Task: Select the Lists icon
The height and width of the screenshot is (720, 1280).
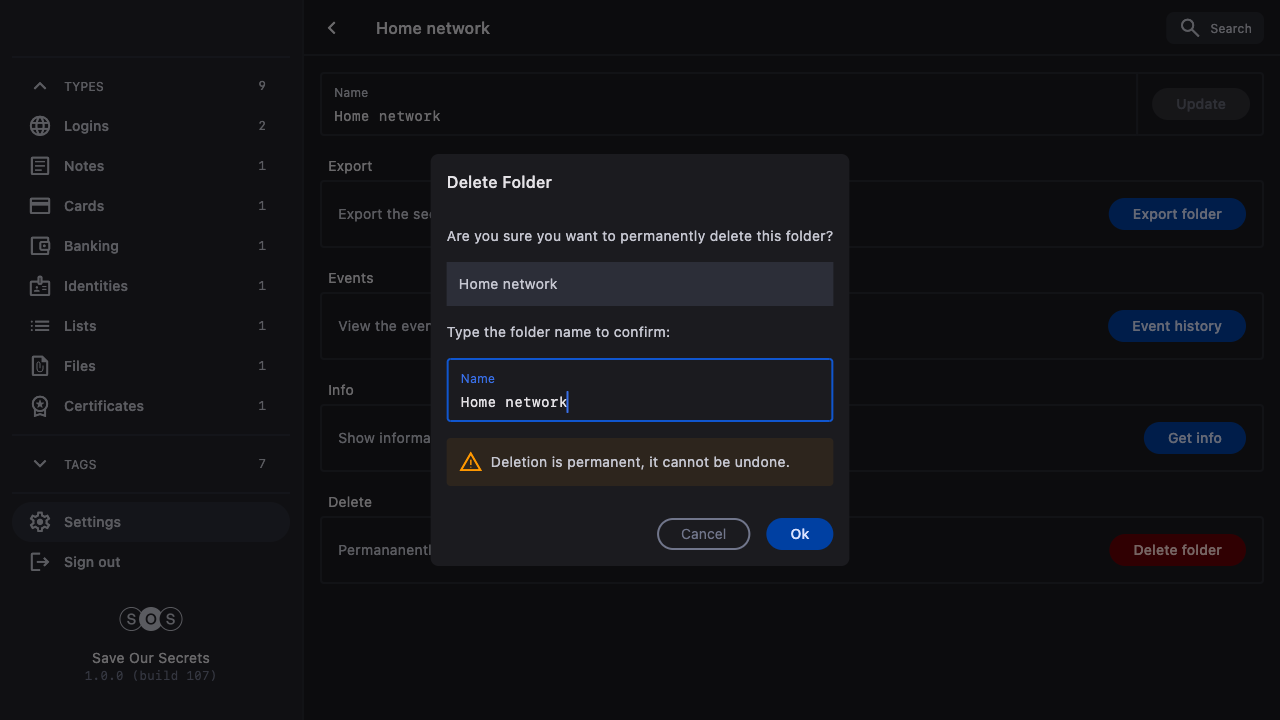Action: tap(40, 326)
